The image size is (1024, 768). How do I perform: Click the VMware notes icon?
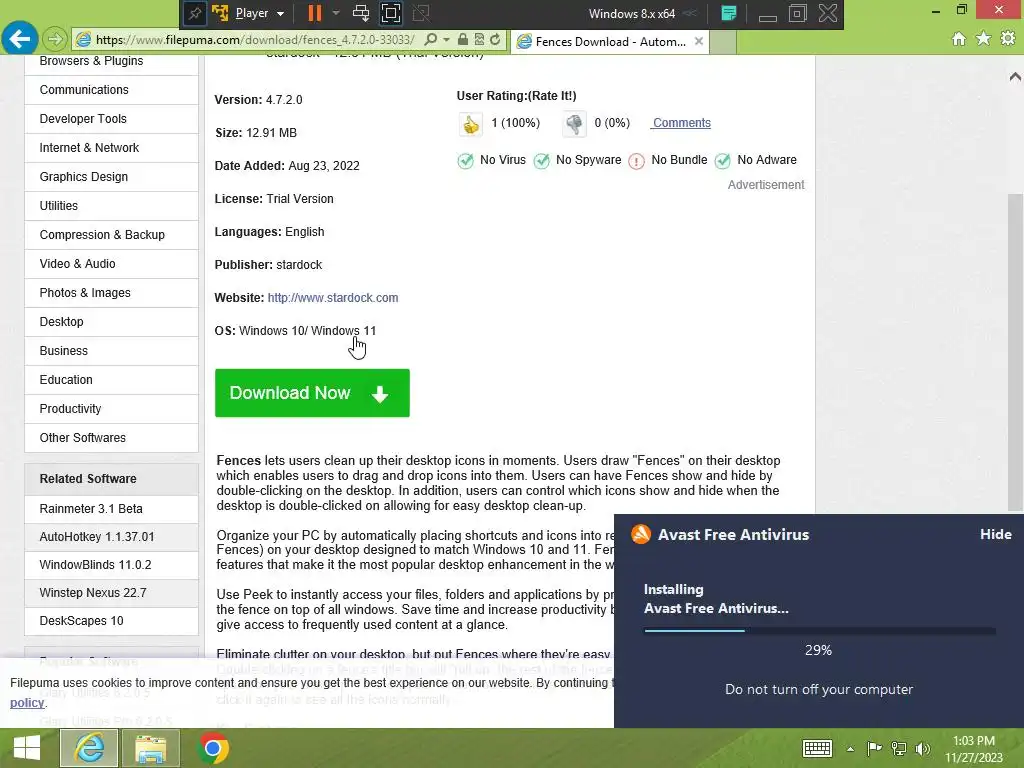coord(729,13)
